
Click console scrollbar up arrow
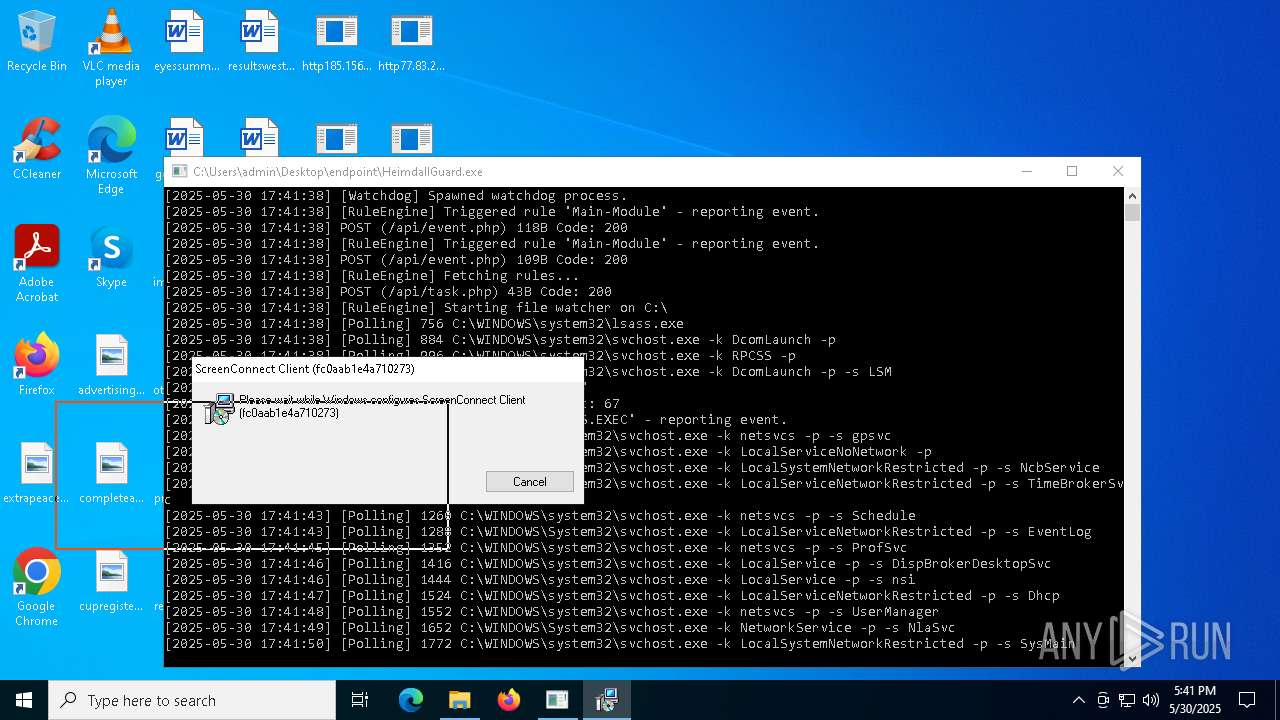click(1132, 195)
